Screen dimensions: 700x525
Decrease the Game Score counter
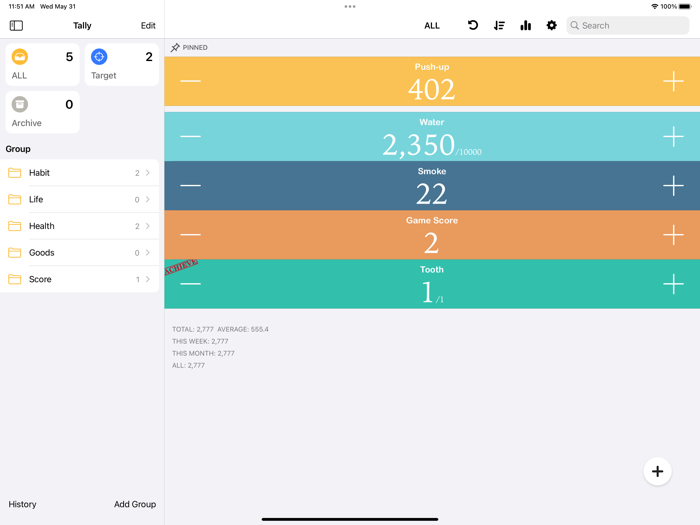pyautogui.click(x=191, y=235)
